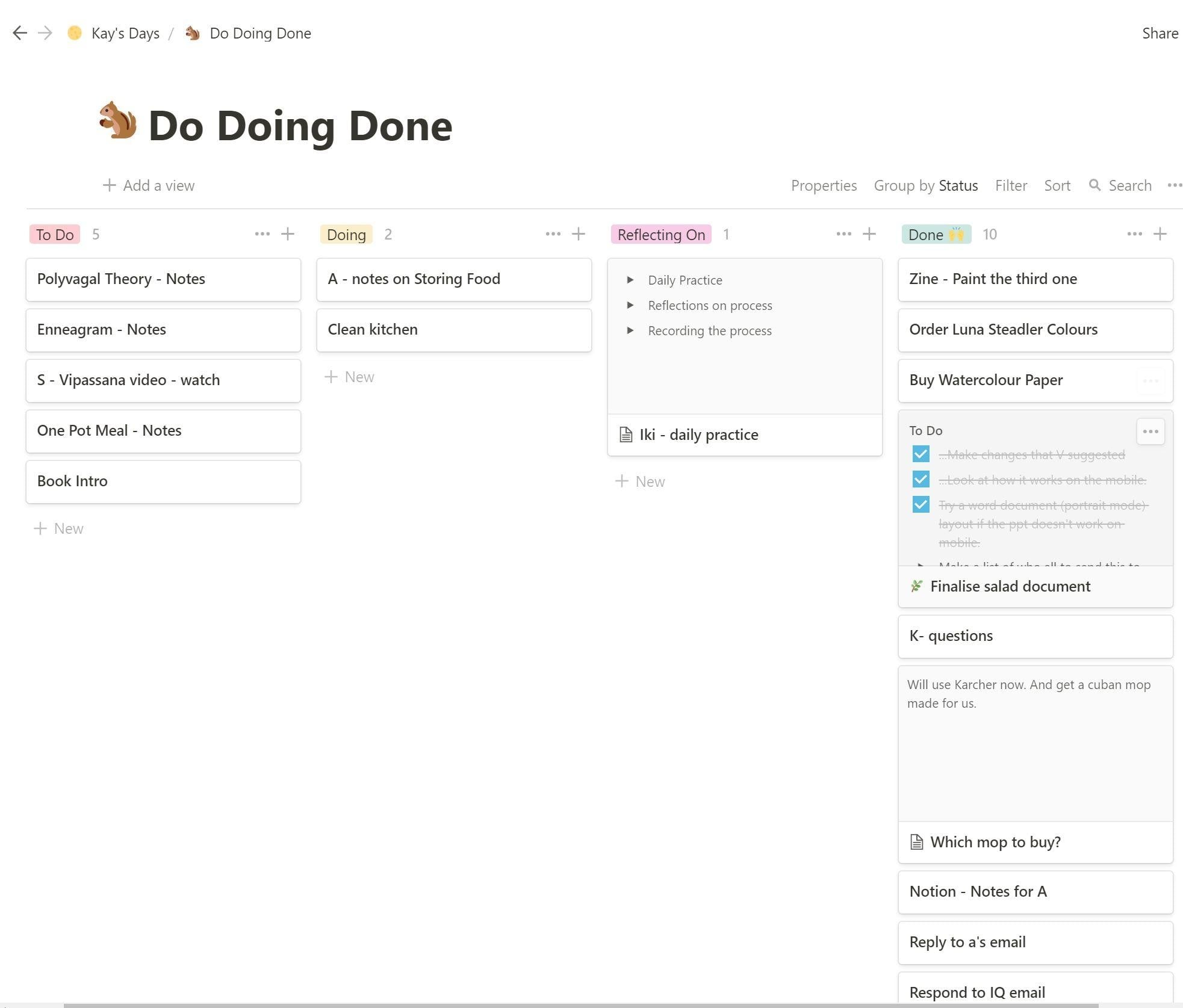Open K- questions card
This screenshot has width=1183, height=1008.
point(1036,636)
